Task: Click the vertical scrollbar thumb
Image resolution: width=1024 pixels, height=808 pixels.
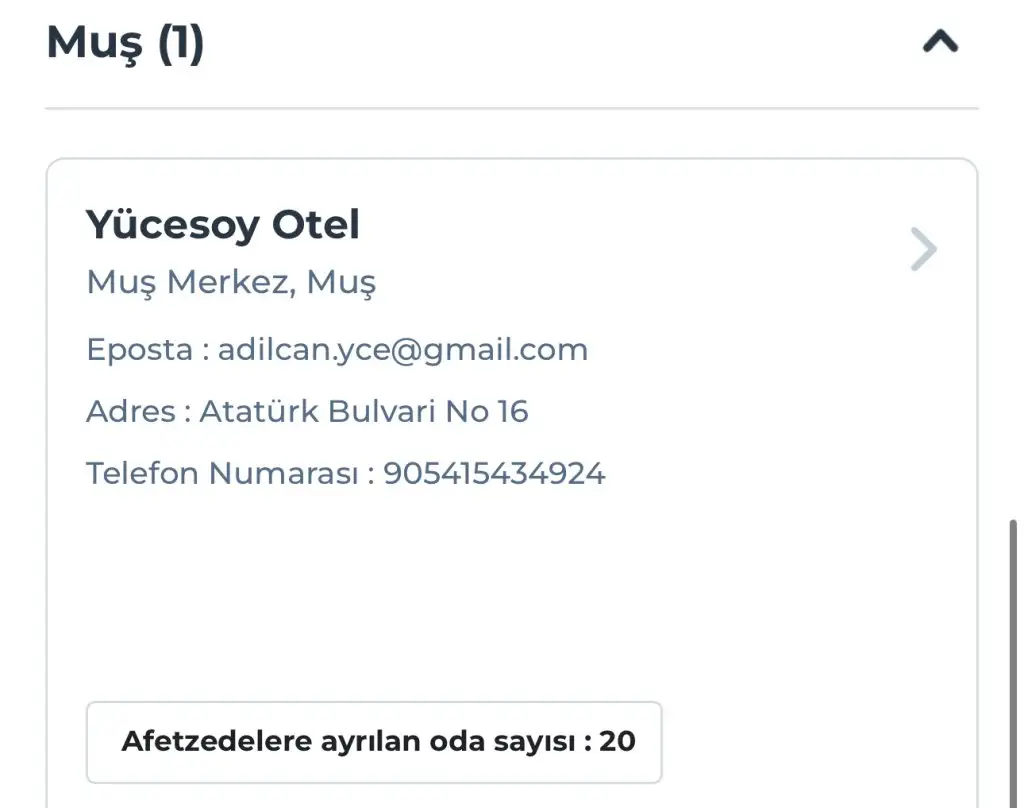Action: click(1014, 660)
